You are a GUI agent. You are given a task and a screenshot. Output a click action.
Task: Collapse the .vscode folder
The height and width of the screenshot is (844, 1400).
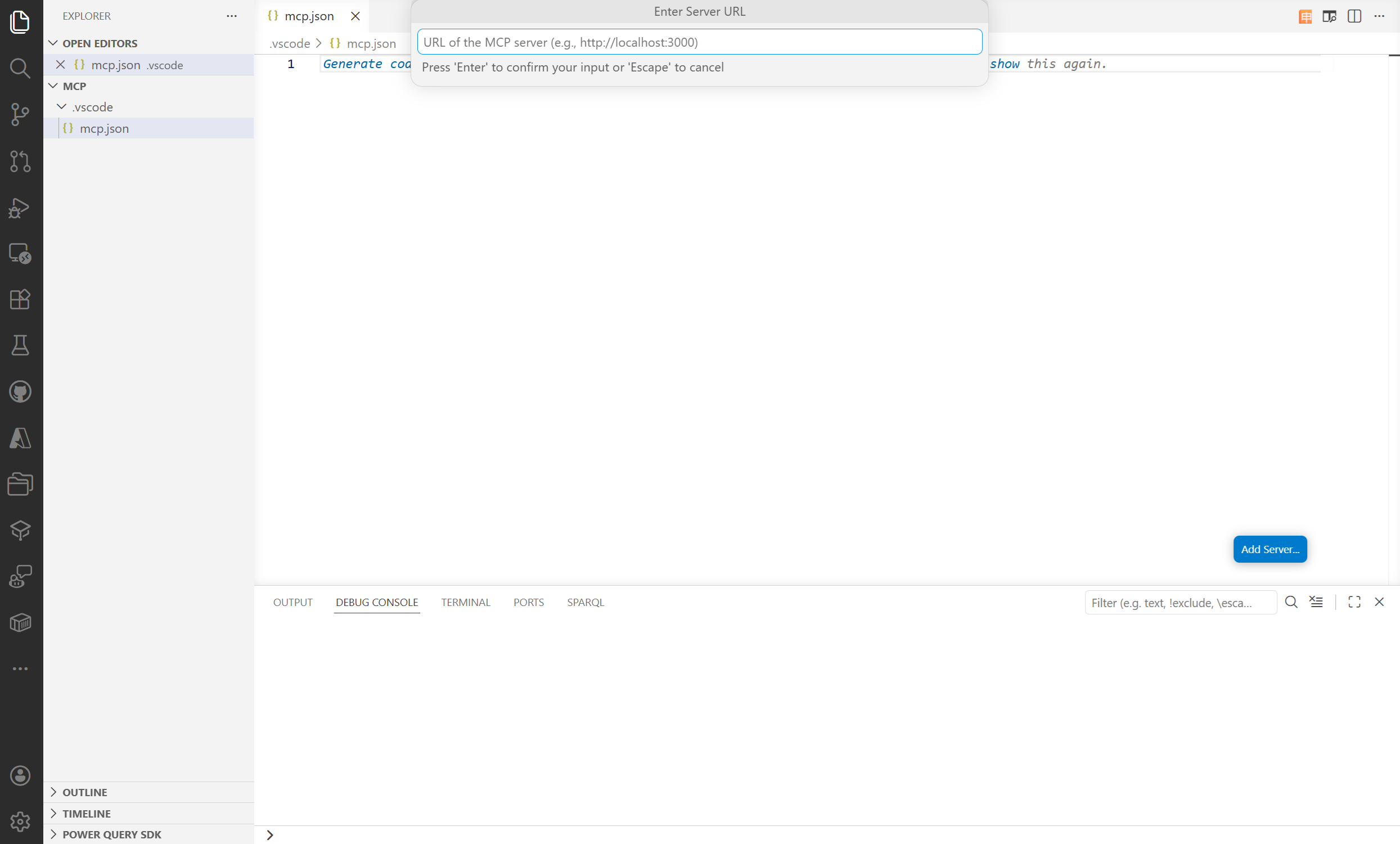pos(62,107)
